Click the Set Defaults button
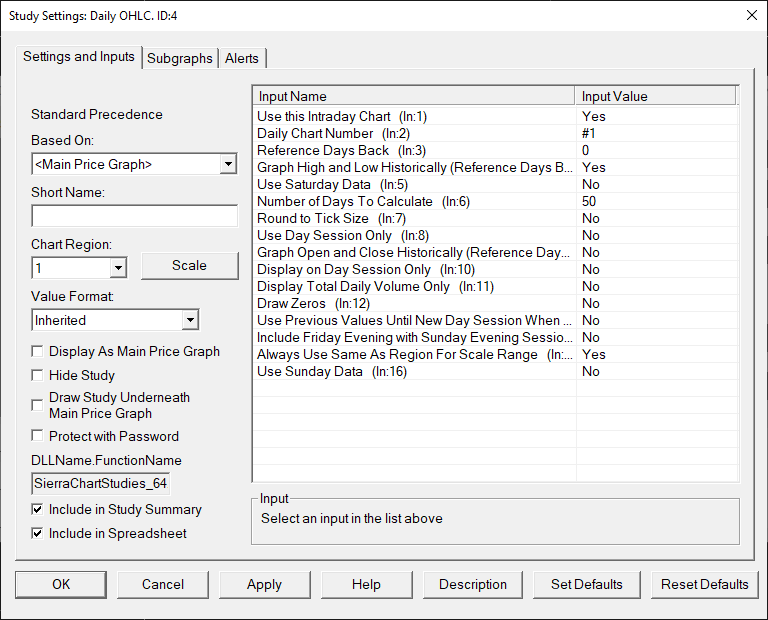Screen dimensions: 768x620 tap(587, 584)
